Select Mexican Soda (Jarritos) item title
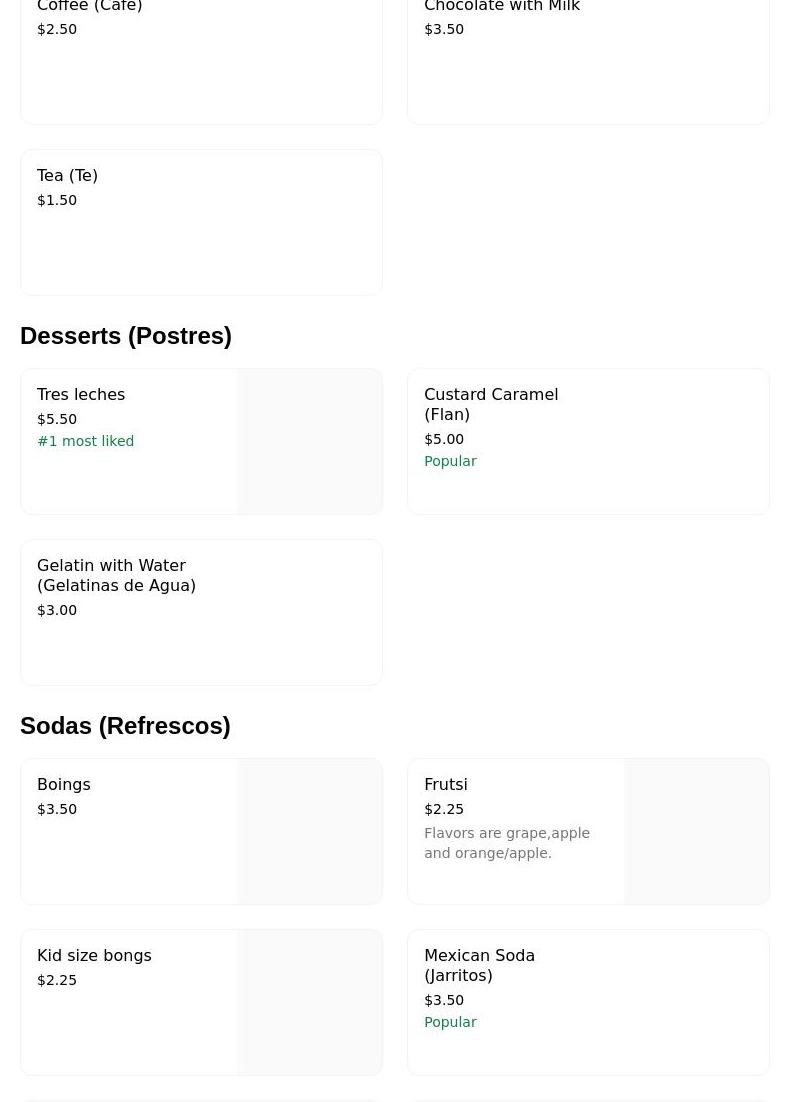The height and width of the screenshot is (1102, 804). click(479, 965)
